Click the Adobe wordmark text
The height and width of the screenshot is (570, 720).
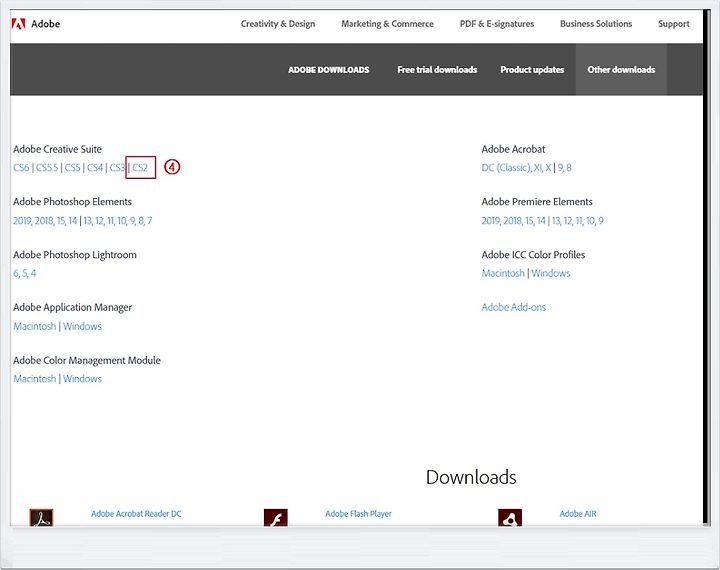[x=45, y=24]
